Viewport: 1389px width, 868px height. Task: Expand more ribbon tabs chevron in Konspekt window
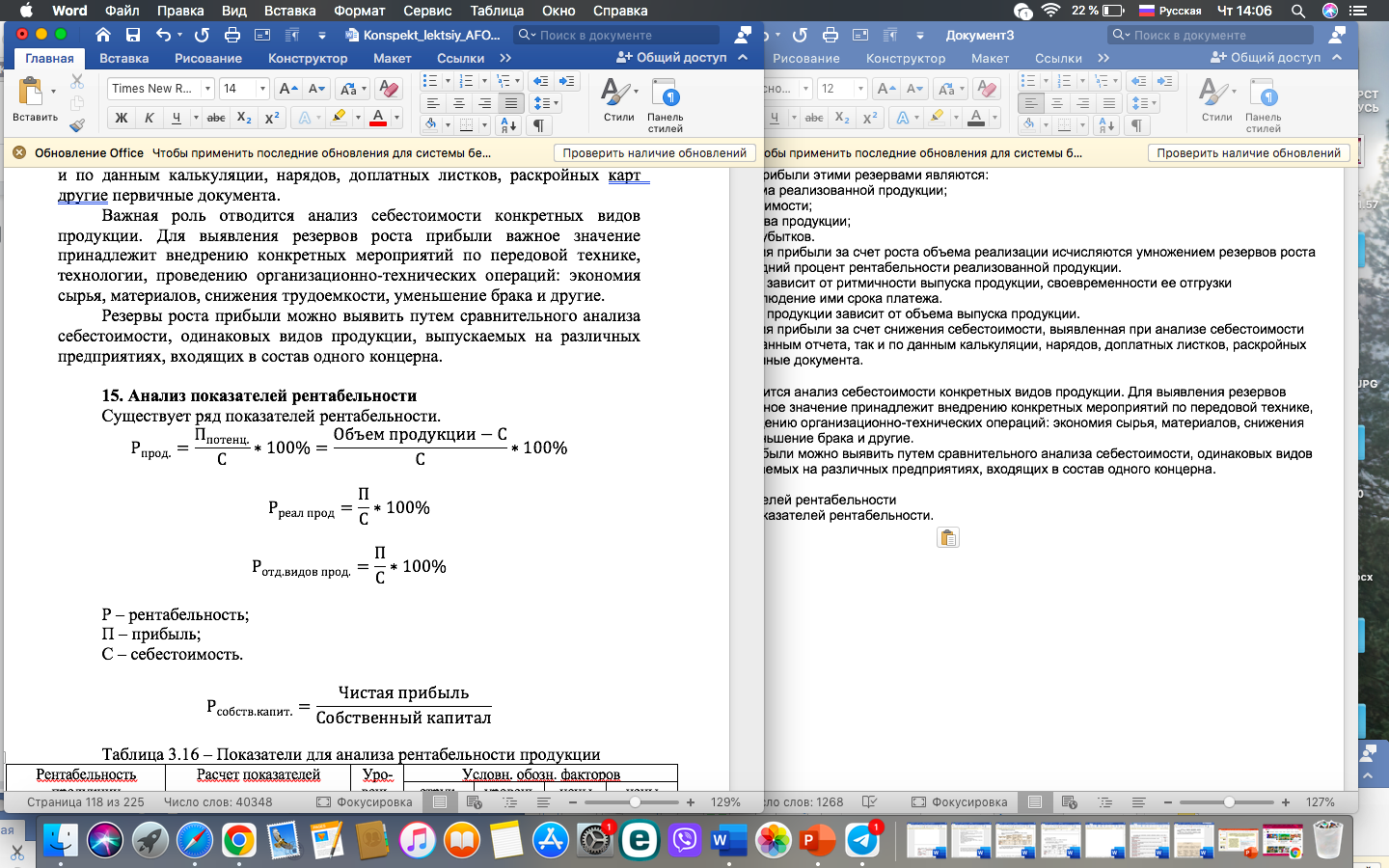505,58
